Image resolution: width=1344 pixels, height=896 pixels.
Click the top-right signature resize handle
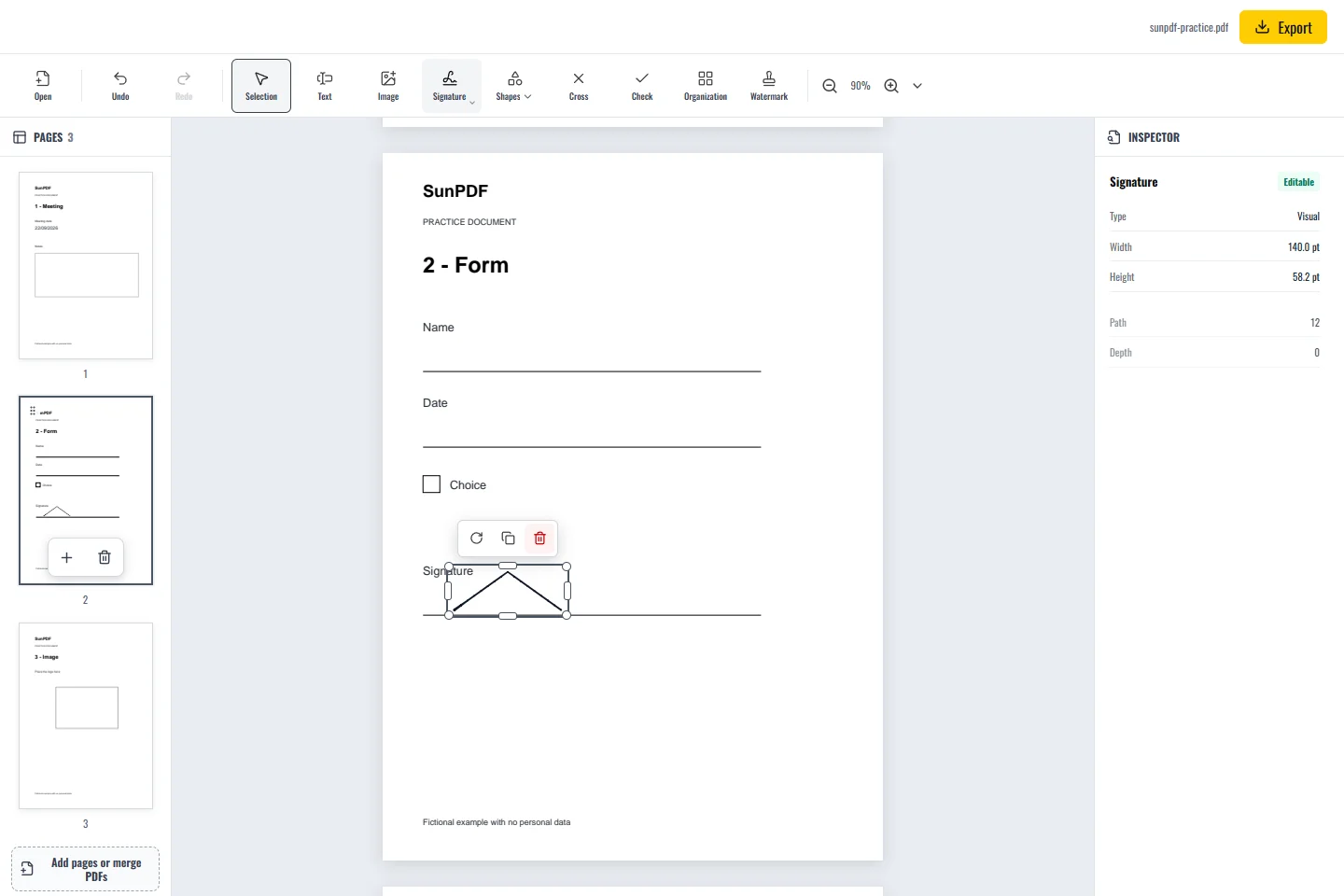point(567,567)
